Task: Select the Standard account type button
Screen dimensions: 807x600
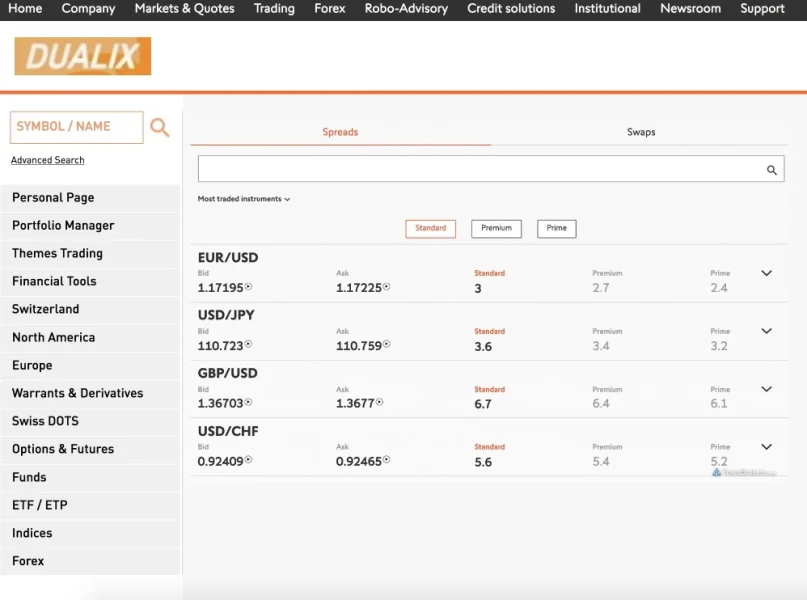Action: click(430, 228)
